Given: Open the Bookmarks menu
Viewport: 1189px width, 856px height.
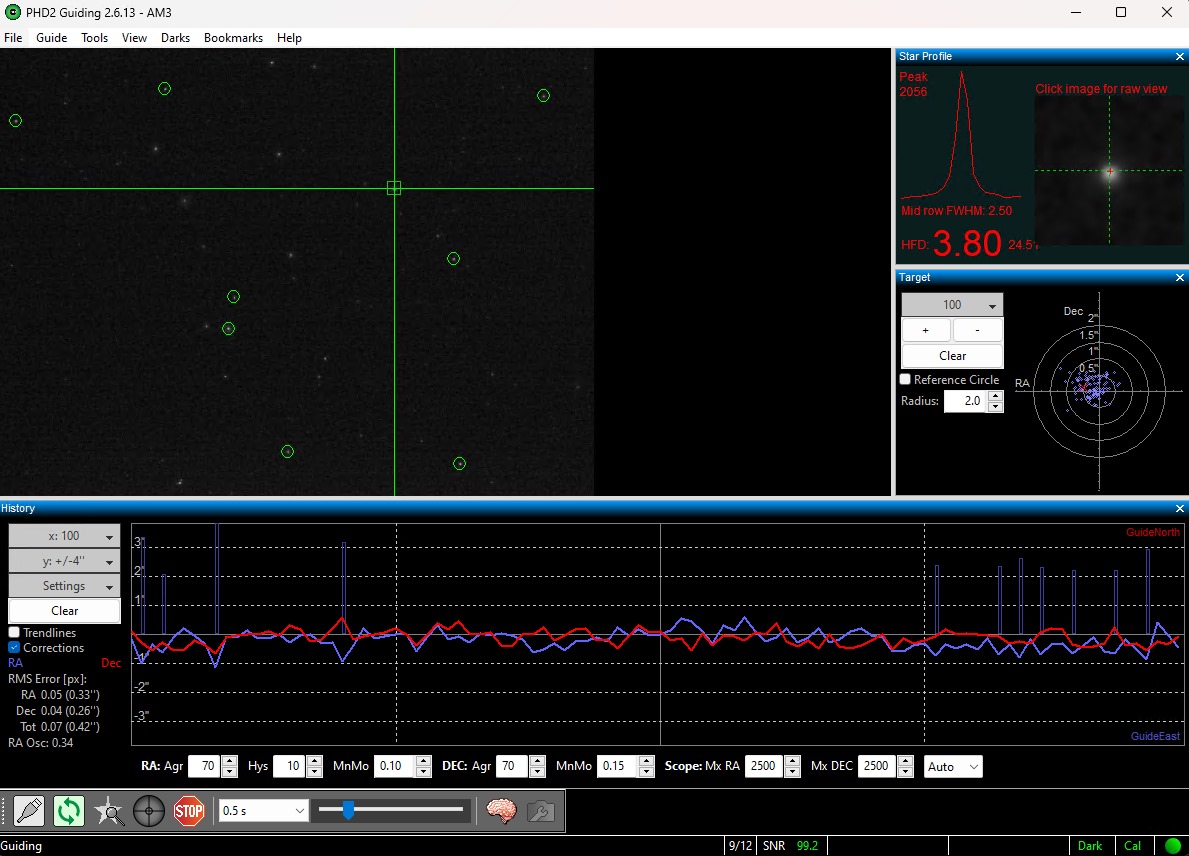Looking at the screenshot, I should [x=234, y=38].
